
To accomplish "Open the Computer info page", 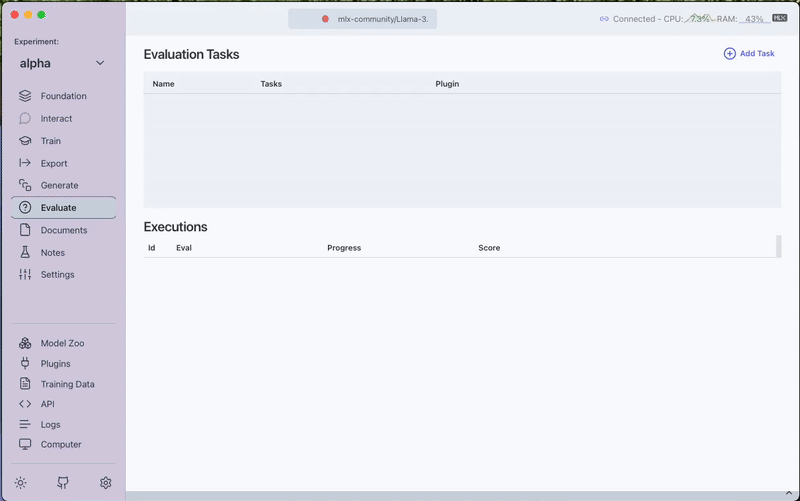I will 60,445.
